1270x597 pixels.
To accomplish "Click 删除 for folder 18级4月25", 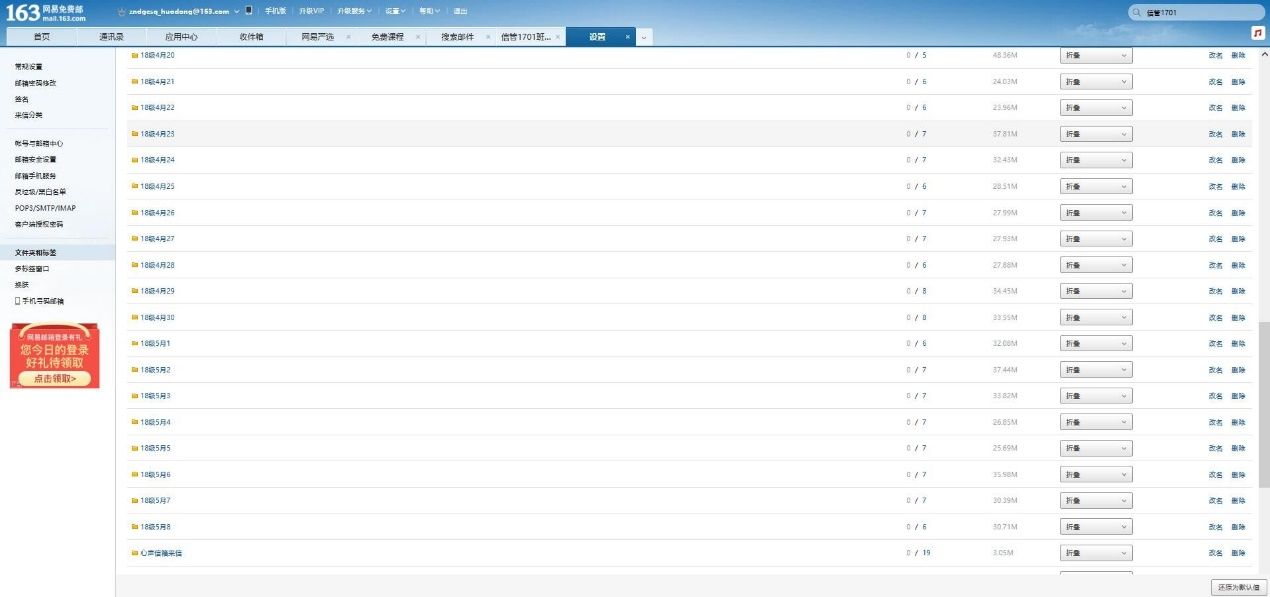I will [x=1238, y=187].
